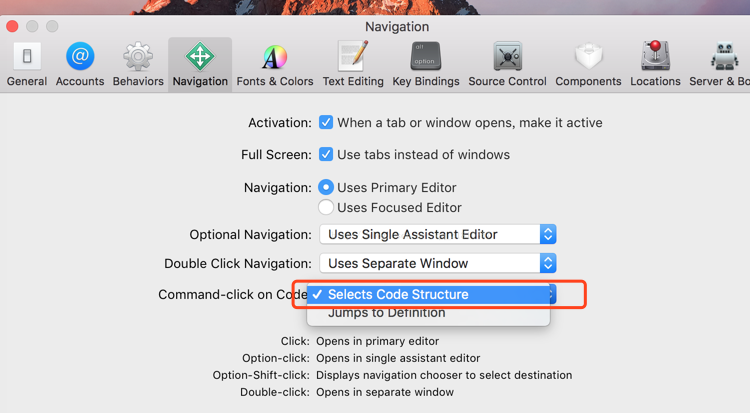Open Components preferences pane

pos(588,64)
